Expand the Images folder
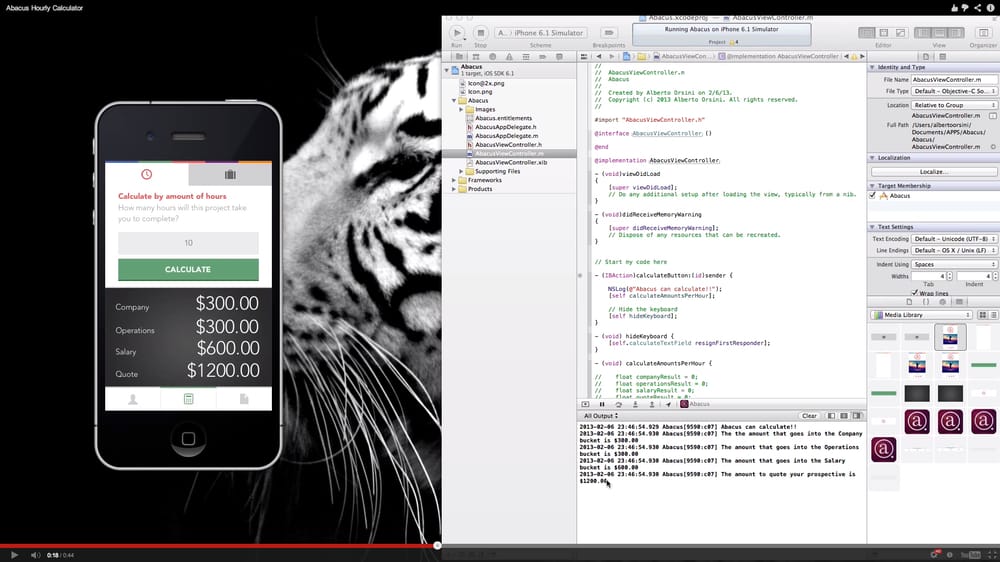1000x562 pixels. (x=461, y=110)
